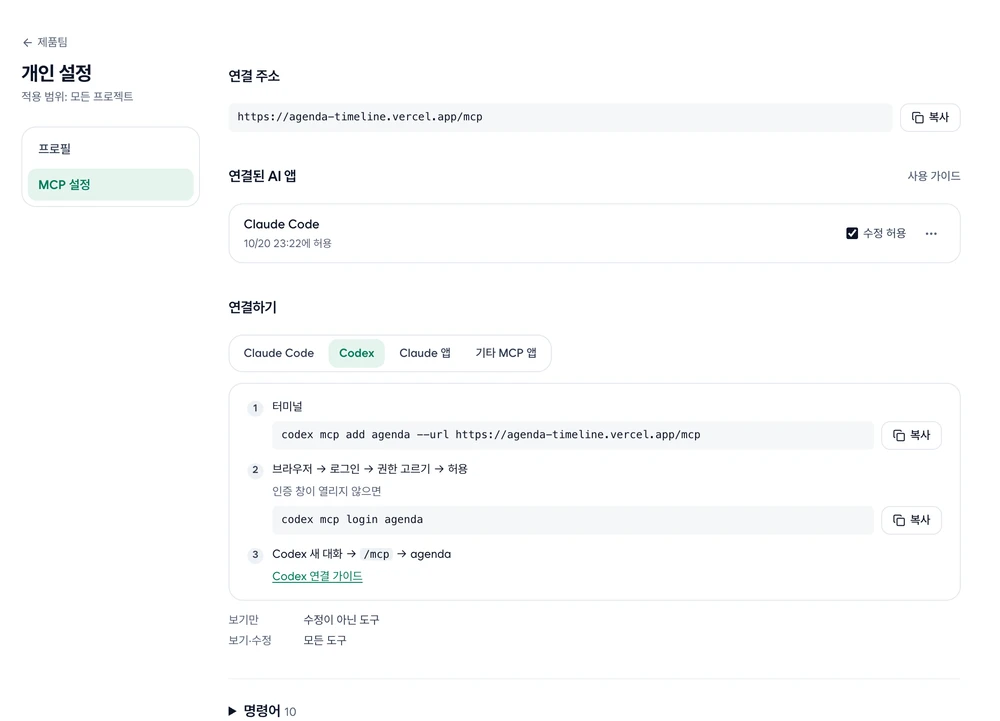The height and width of the screenshot is (721, 1000).
Task: Click the 연결된 AI 앱 heading
Action: click(262, 176)
